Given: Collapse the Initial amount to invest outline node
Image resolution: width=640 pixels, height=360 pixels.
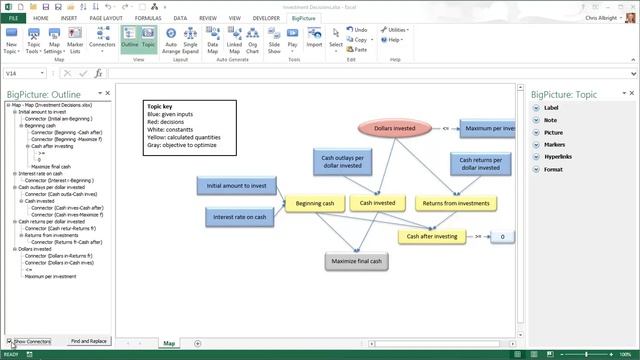Looking at the screenshot, I should (x=15, y=112).
